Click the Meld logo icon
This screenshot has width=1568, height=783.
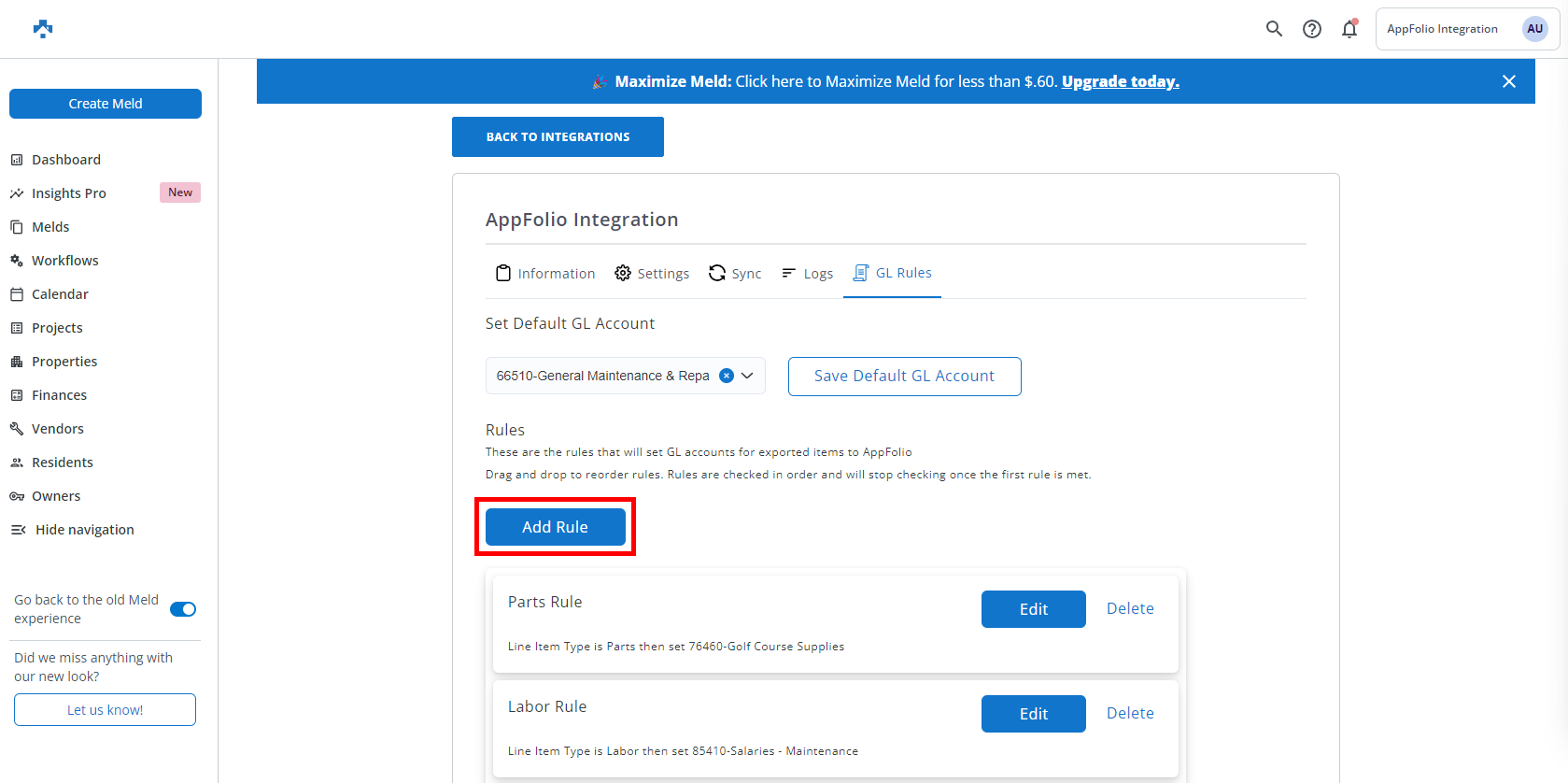coord(43,29)
